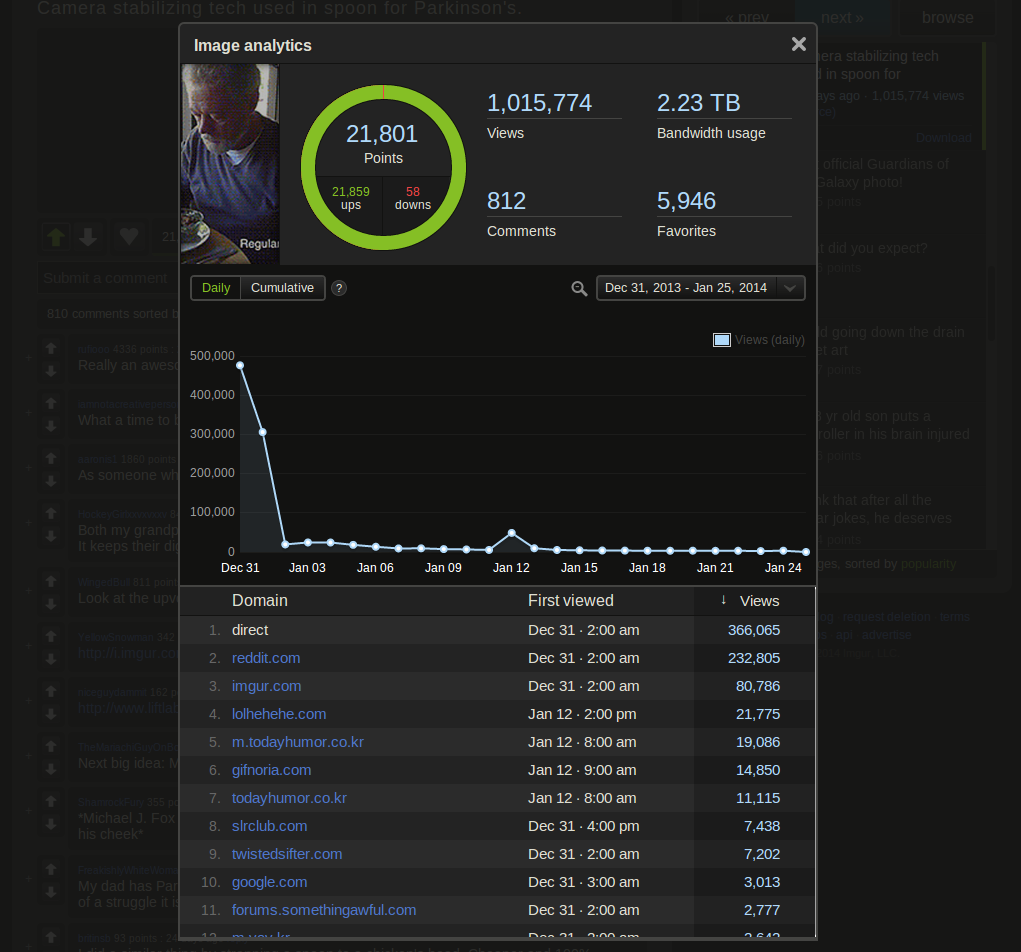Upvote the 'Next big idea' comment

point(51,746)
